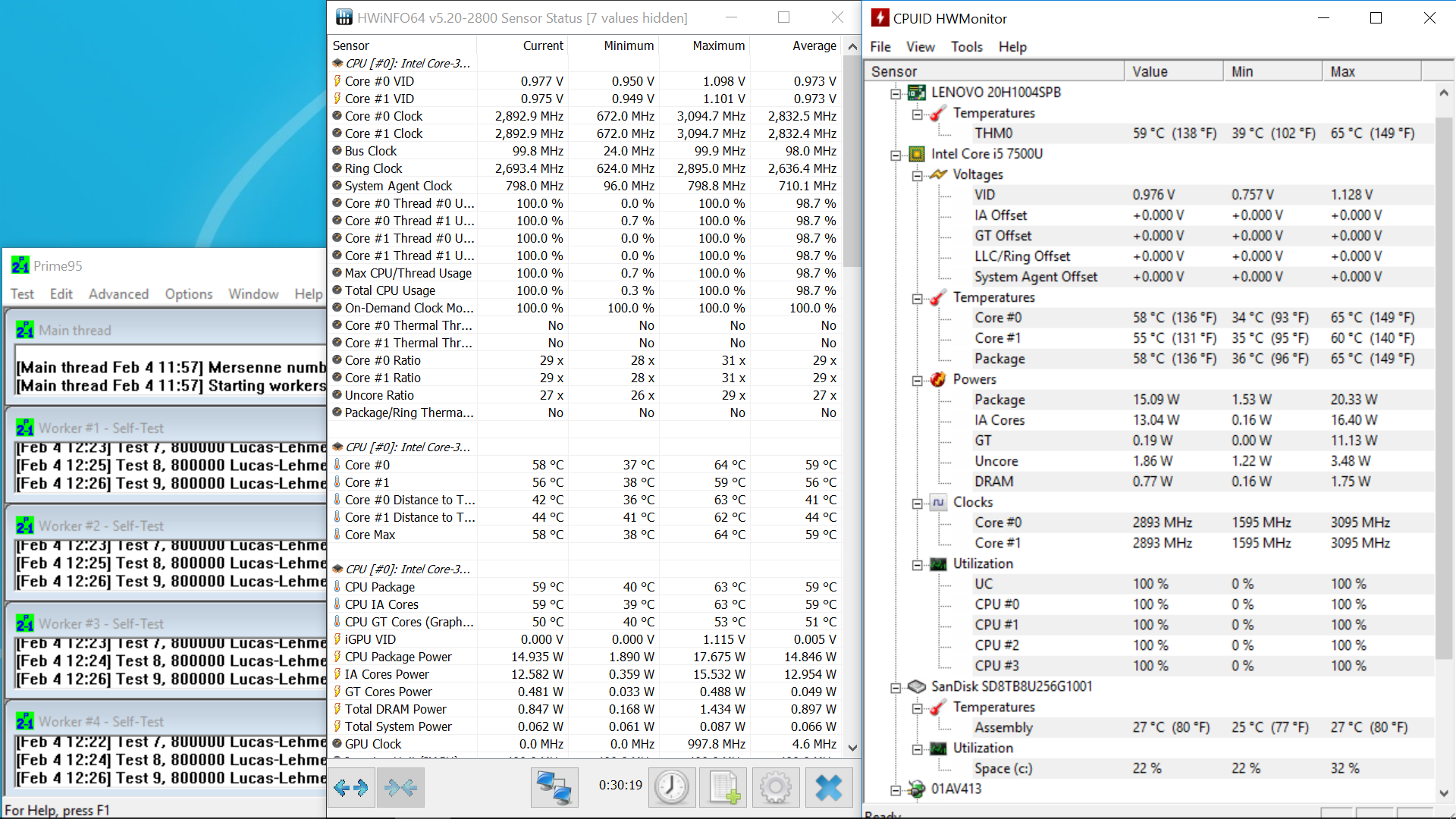Open the HWMonitor File menu
Image resolution: width=1456 pixels, height=819 pixels.
click(880, 47)
